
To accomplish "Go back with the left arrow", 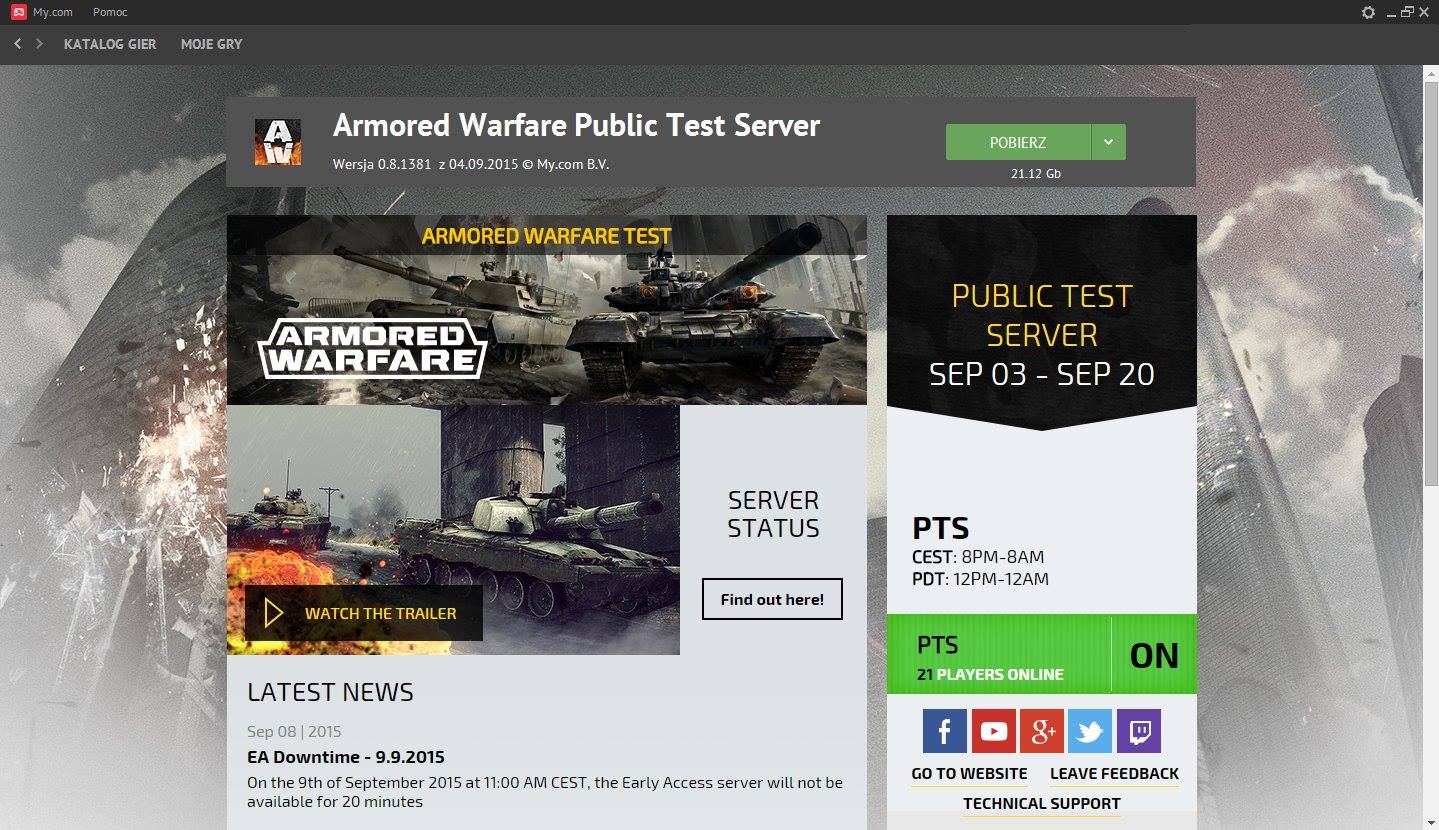I will (18, 44).
